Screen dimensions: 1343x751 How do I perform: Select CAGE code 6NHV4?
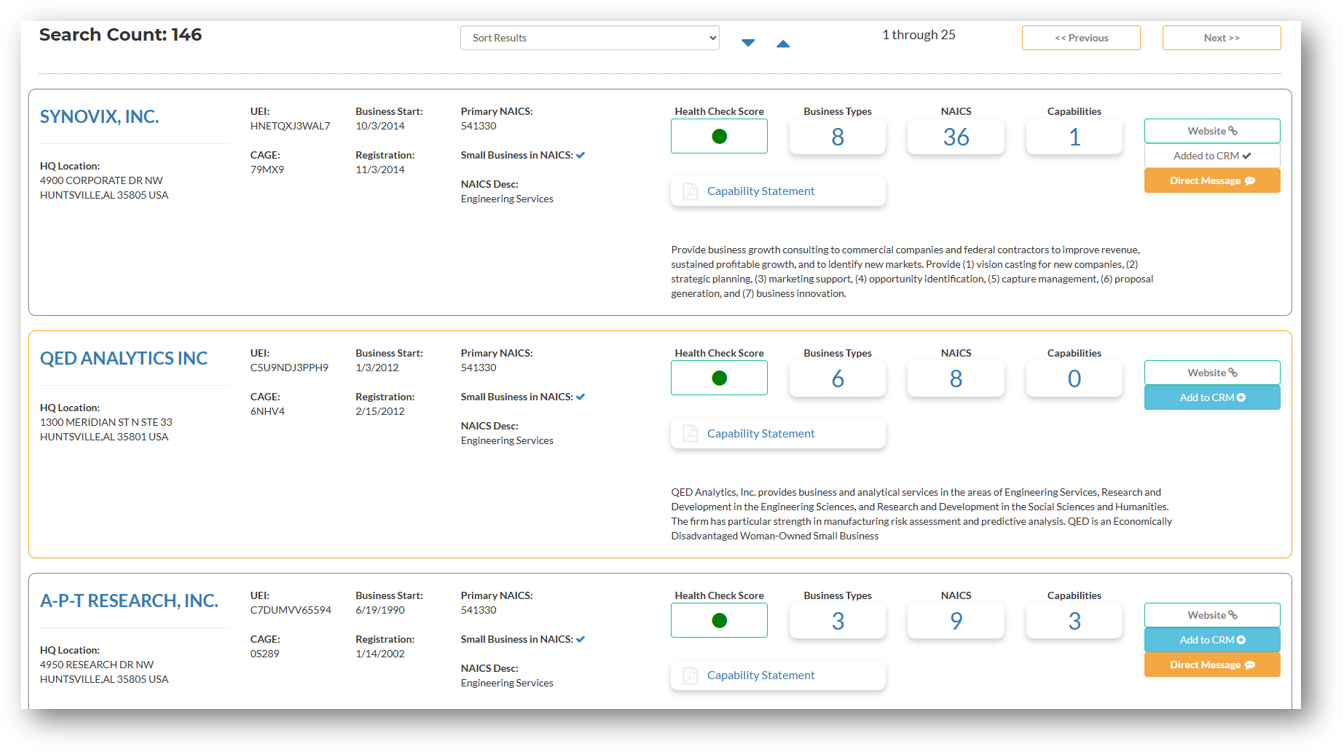(x=267, y=412)
